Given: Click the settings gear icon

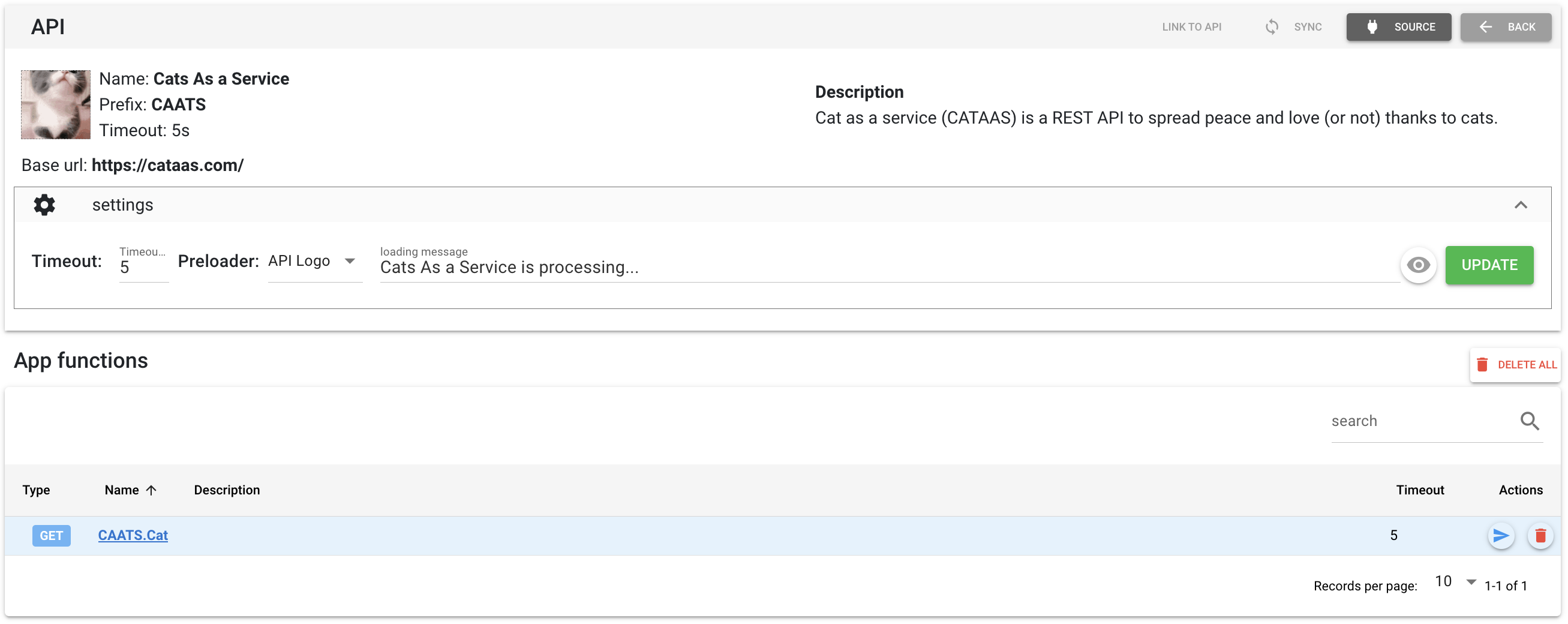Looking at the screenshot, I should tap(44, 205).
